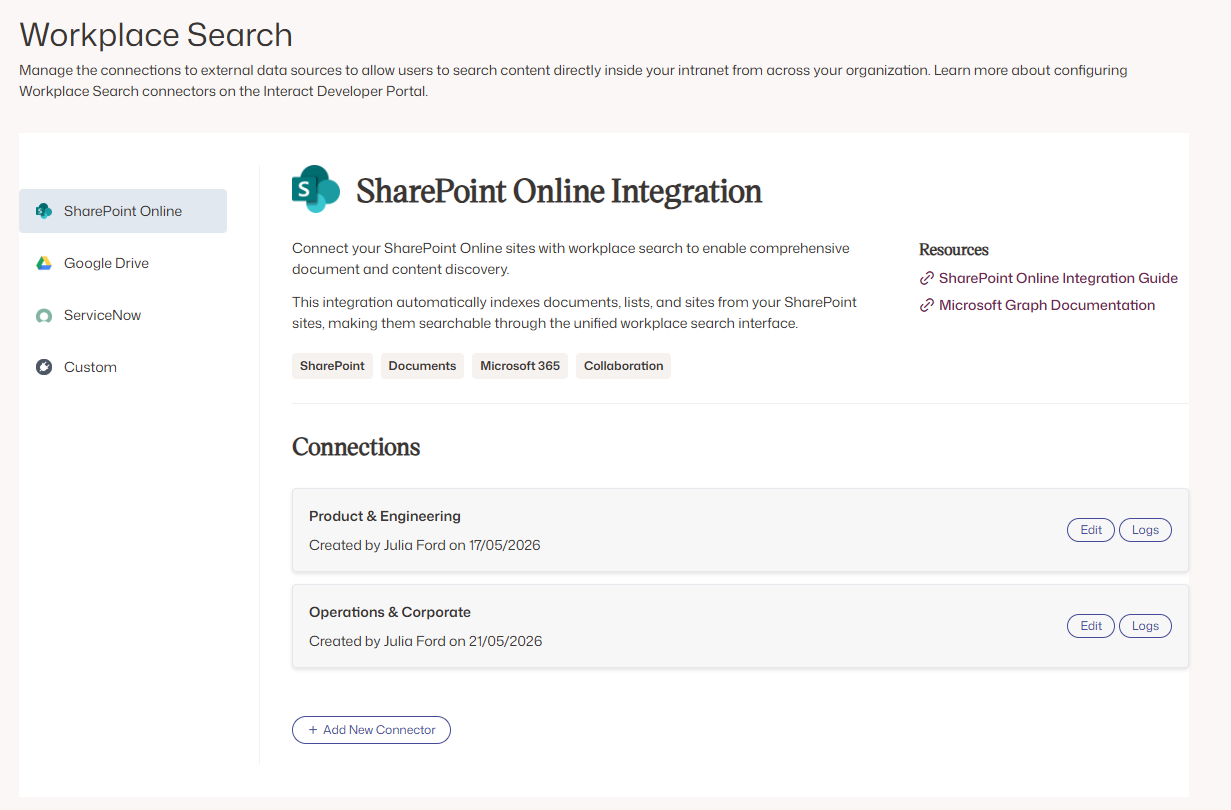
Task: Click the Google Drive sidebar icon
Action: pos(44,263)
